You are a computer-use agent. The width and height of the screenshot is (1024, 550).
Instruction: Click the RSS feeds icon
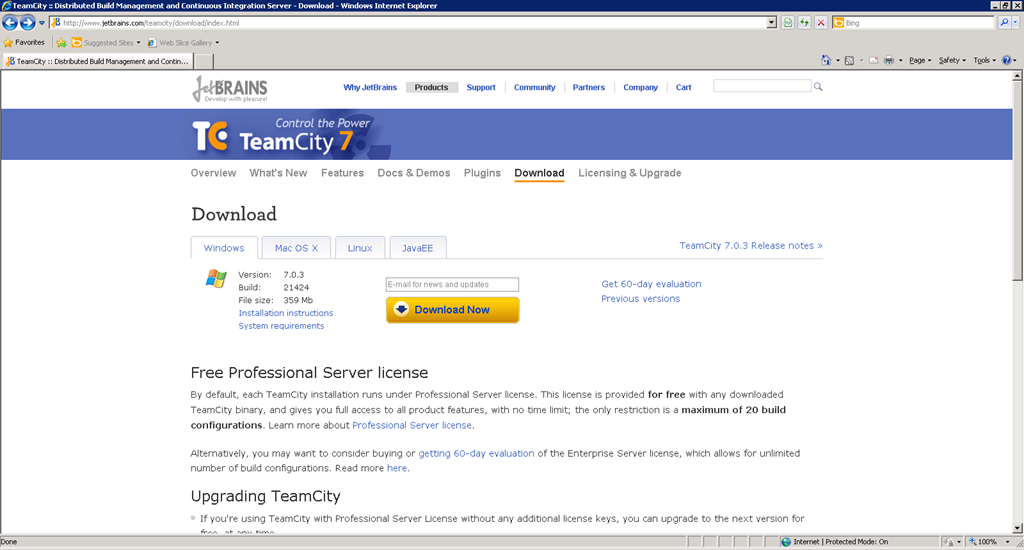click(x=849, y=60)
